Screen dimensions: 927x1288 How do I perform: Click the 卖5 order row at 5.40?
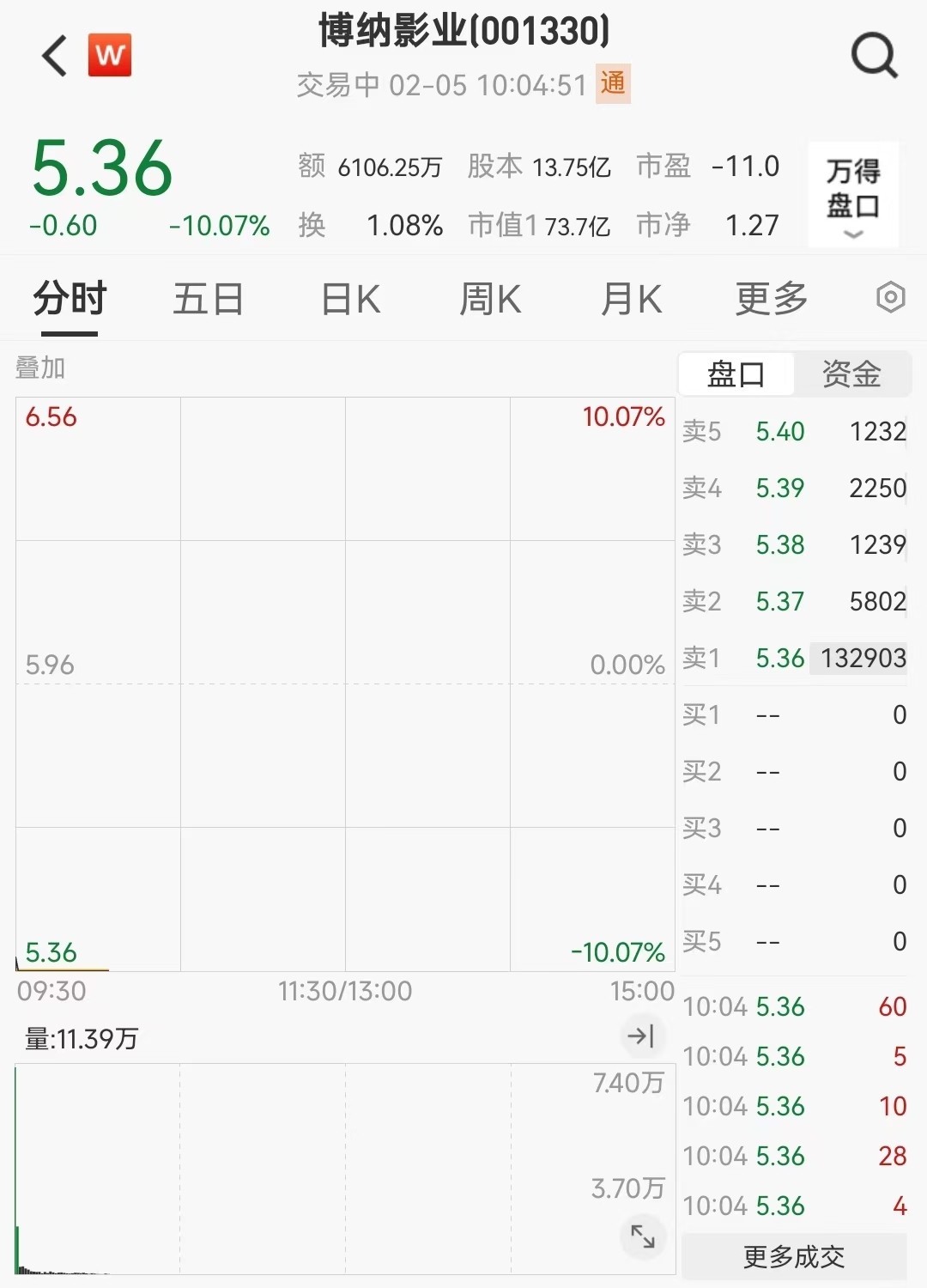point(794,431)
